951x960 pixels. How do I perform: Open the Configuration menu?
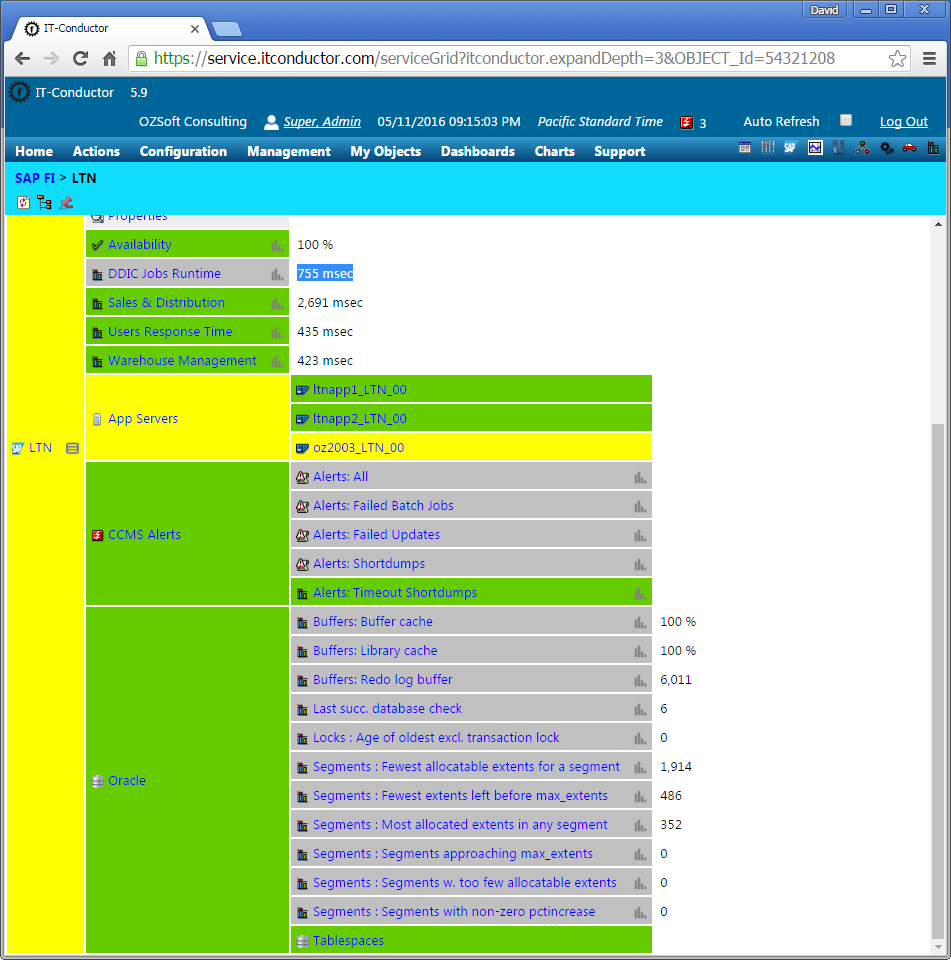coord(183,151)
